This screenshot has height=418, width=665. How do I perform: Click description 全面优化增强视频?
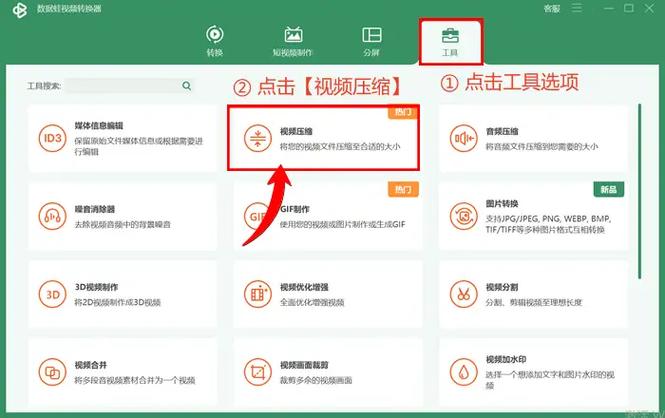click(312, 302)
